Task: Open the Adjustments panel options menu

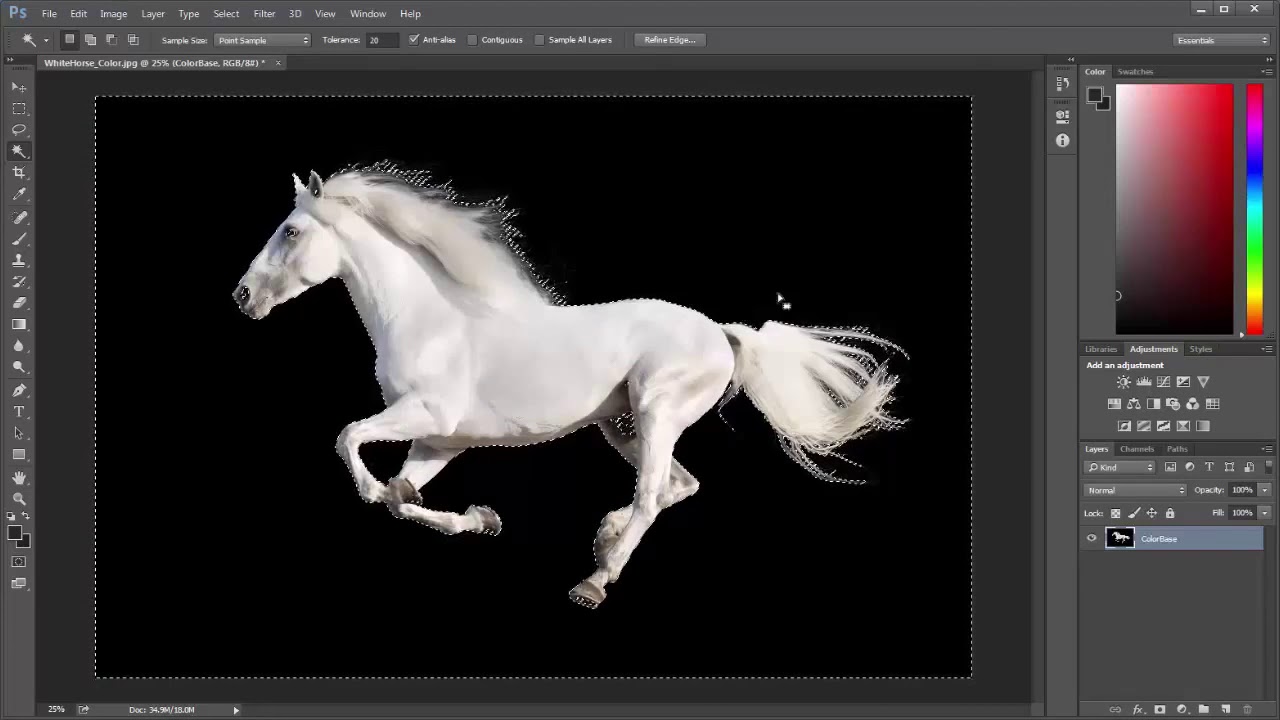Action: [1267, 349]
